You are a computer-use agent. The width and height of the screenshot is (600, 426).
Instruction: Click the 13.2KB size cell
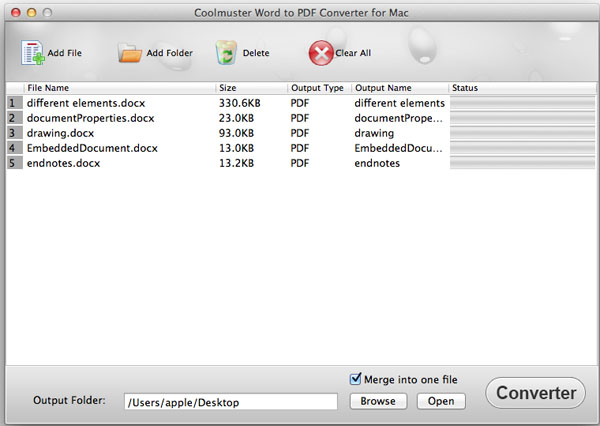(236, 163)
